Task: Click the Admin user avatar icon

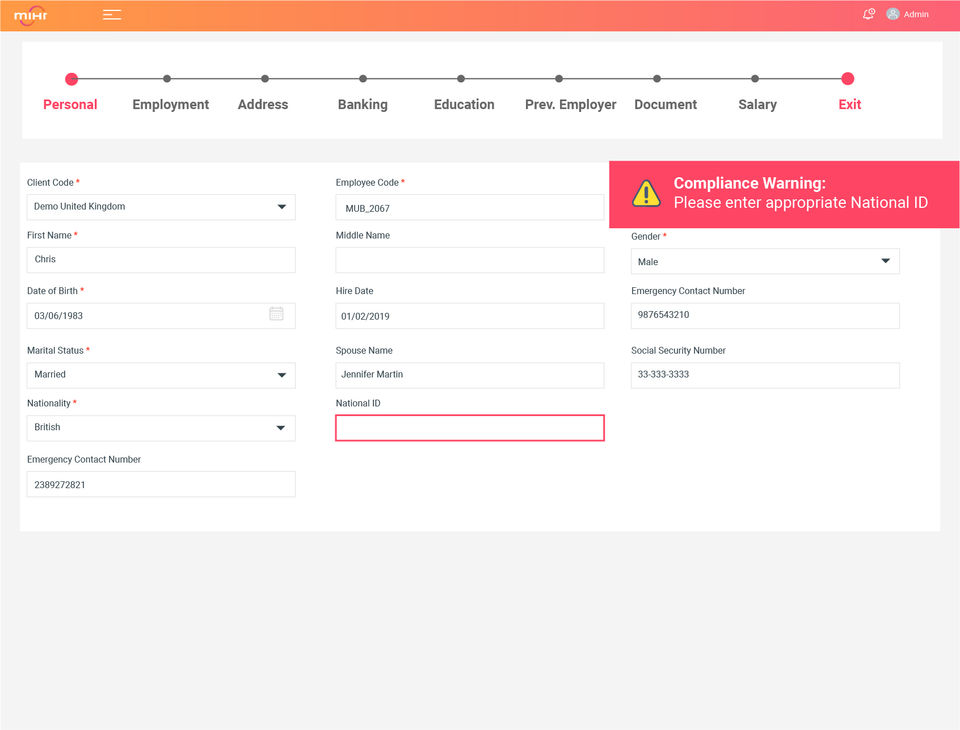Action: click(x=893, y=14)
